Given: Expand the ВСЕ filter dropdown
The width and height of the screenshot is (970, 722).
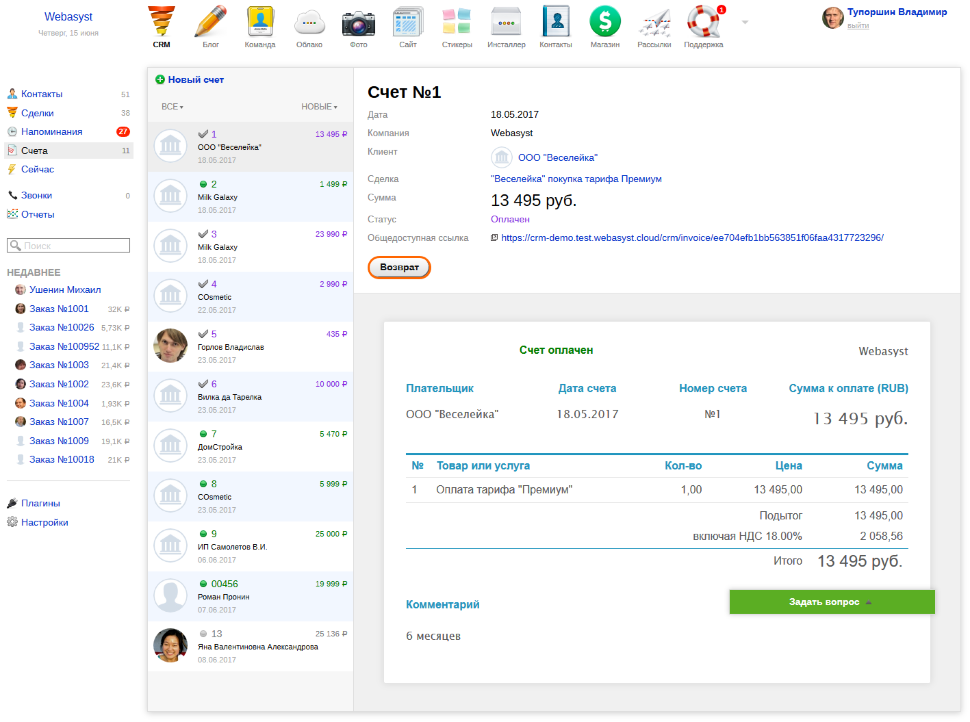Looking at the screenshot, I should tap(172, 107).
